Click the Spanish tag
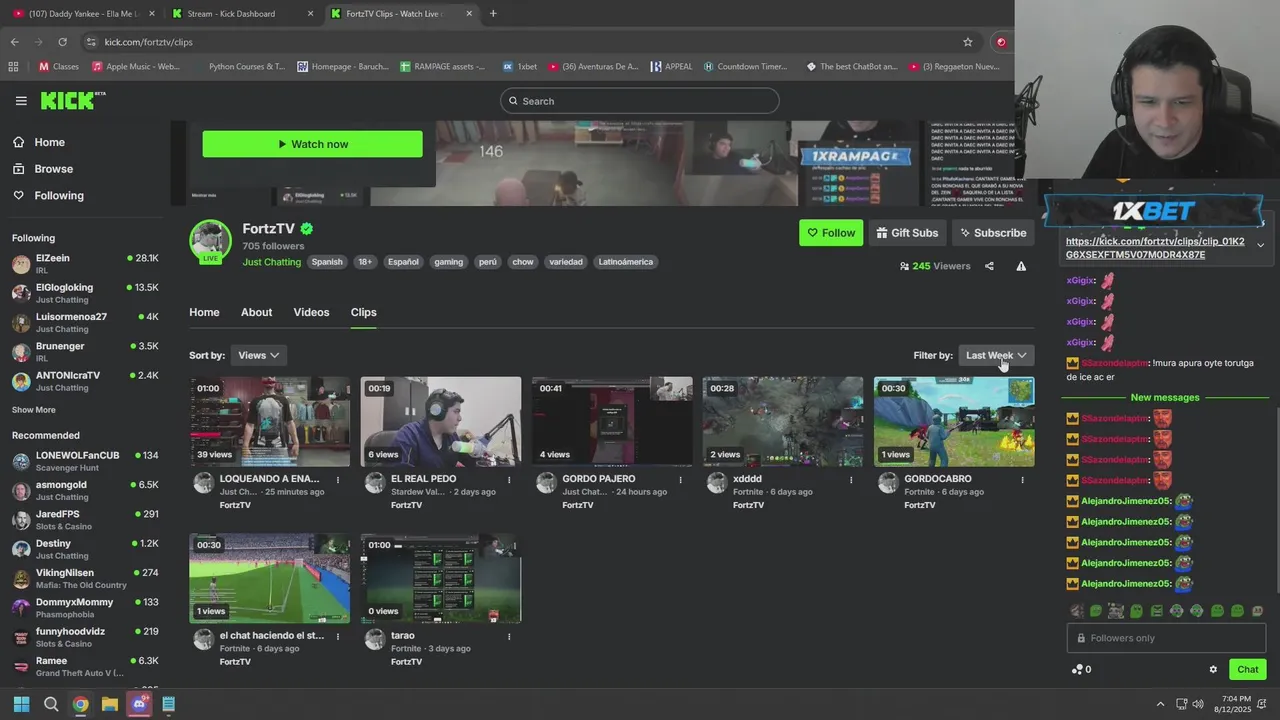The height and width of the screenshot is (720, 1280). click(x=327, y=262)
